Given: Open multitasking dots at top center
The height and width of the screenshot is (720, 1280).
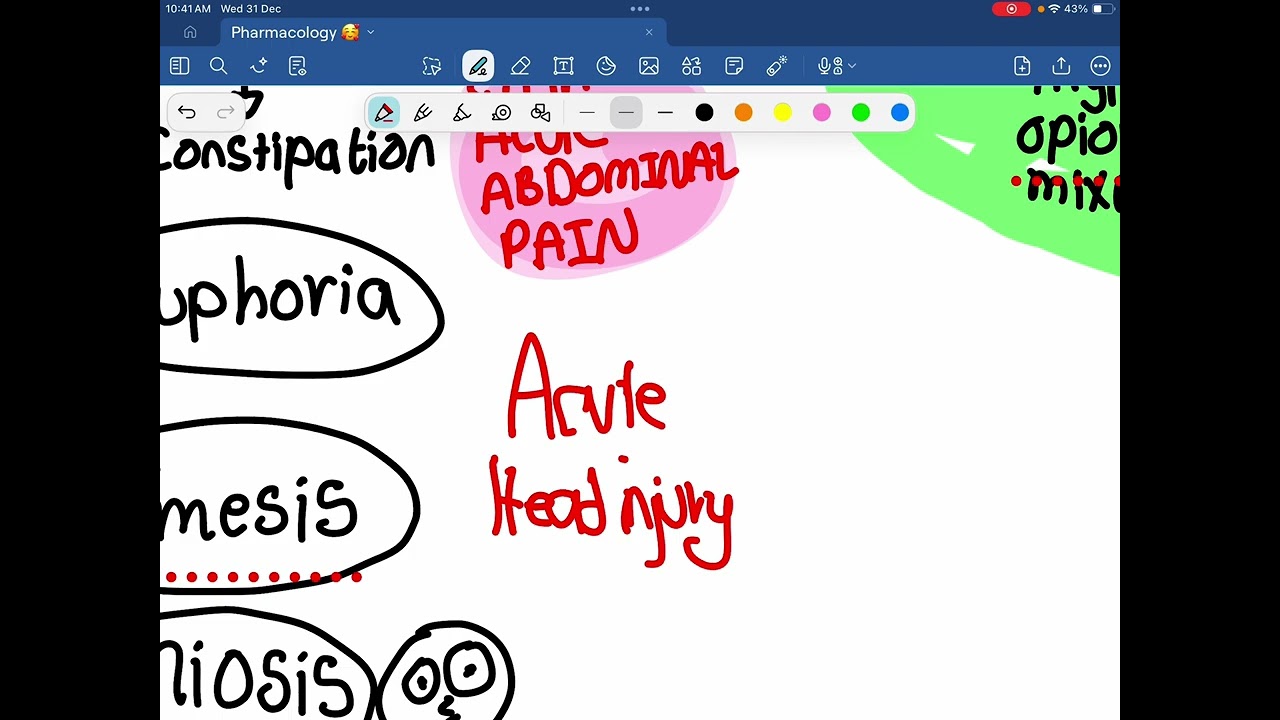Looking at the screenshot, I should coord(640,9).
